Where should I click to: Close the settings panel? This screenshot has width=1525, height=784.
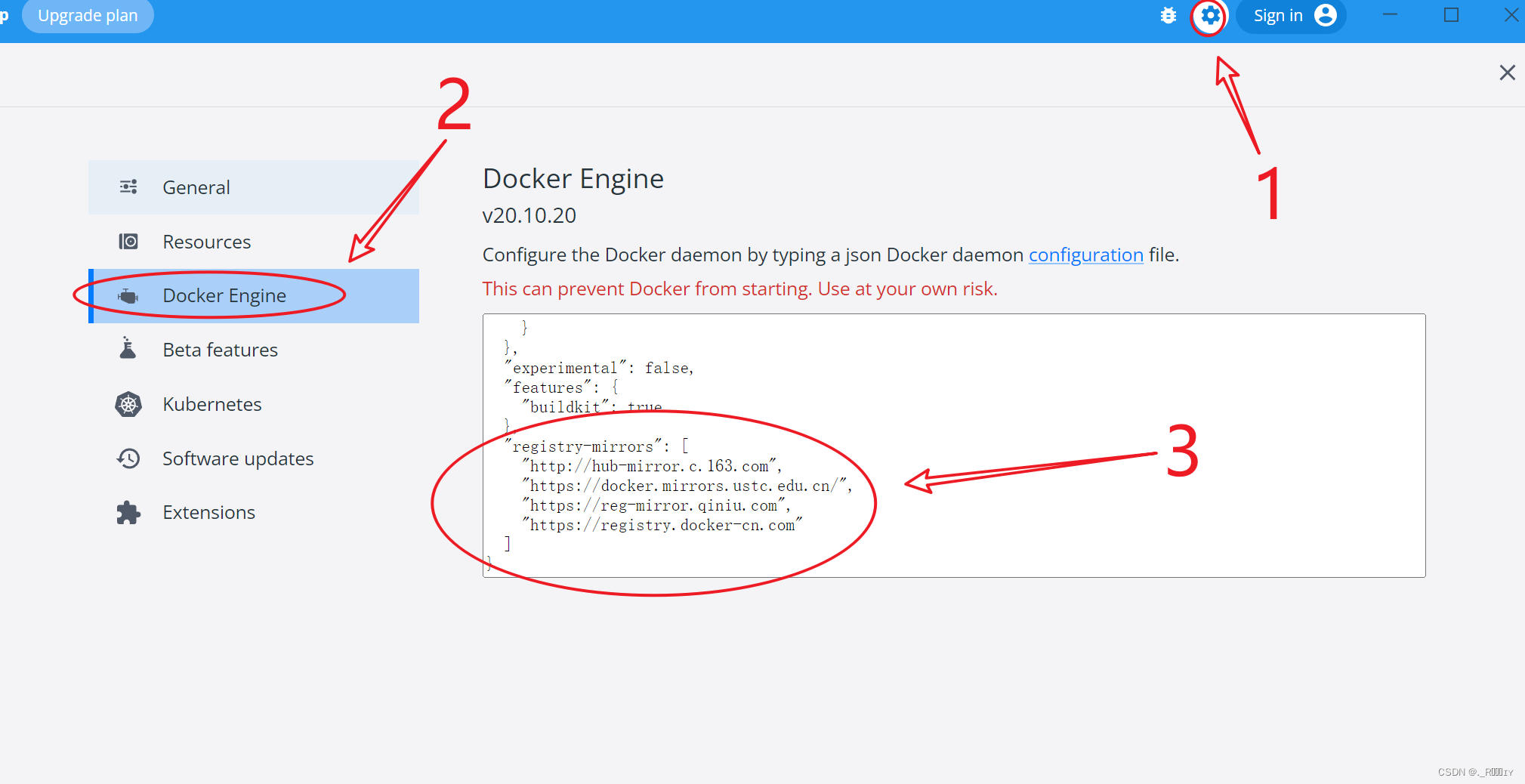tap(1507, 73)
